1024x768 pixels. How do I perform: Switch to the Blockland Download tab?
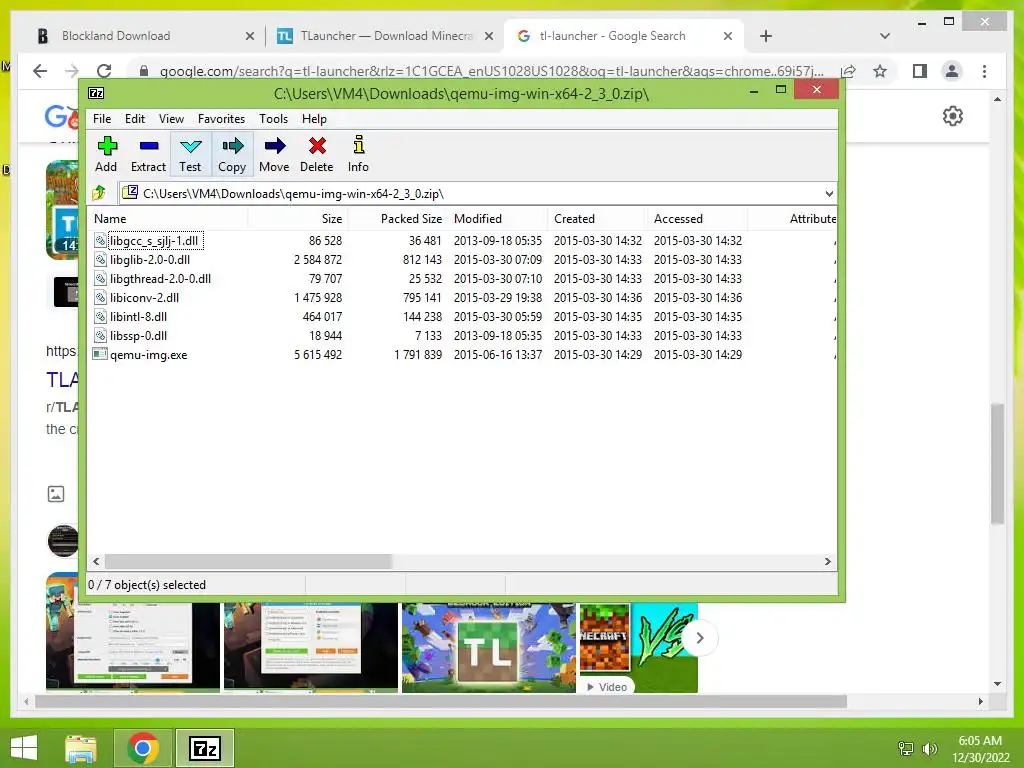(x=137, y=36)
